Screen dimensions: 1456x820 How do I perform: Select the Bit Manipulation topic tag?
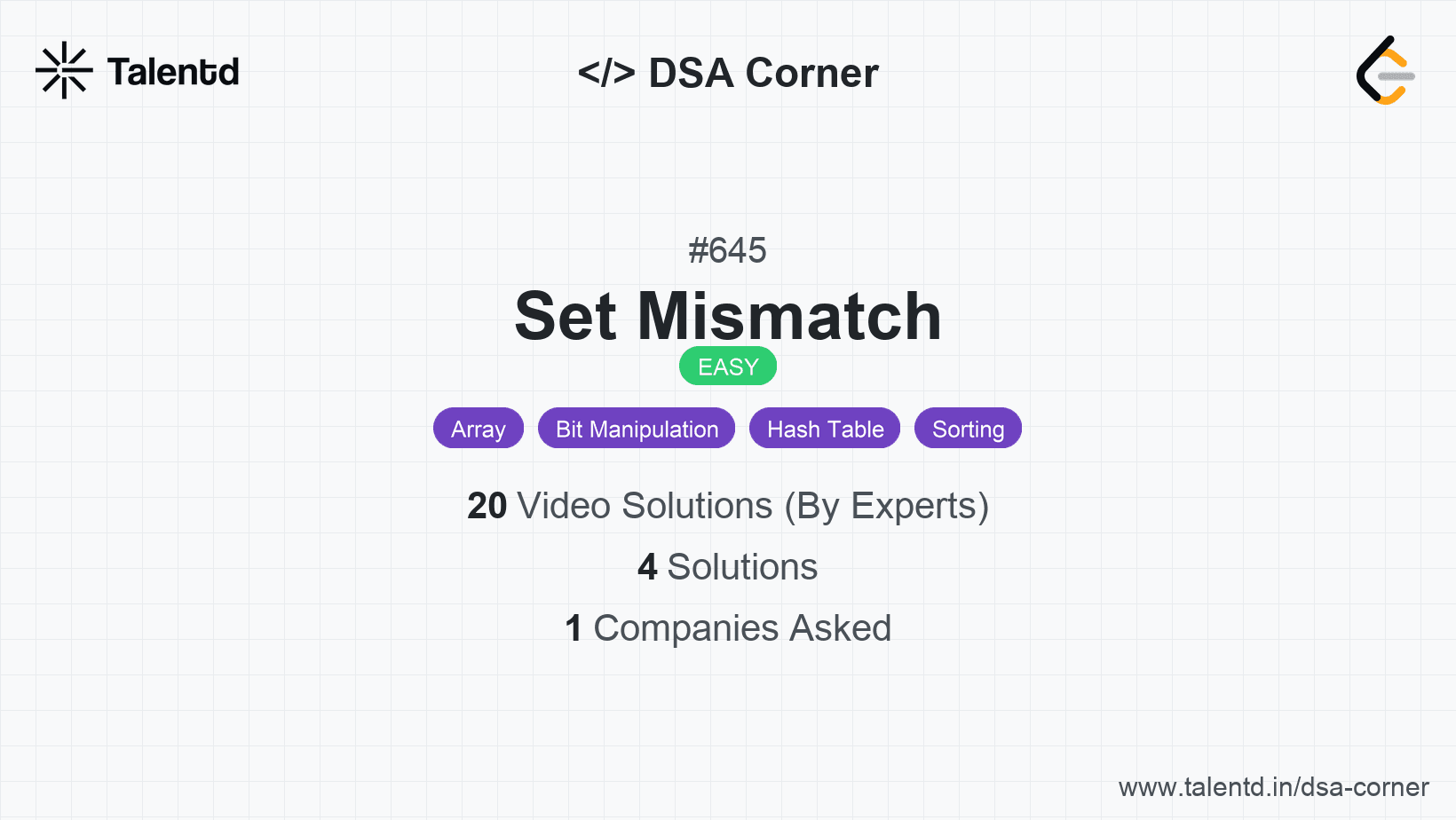637,429
